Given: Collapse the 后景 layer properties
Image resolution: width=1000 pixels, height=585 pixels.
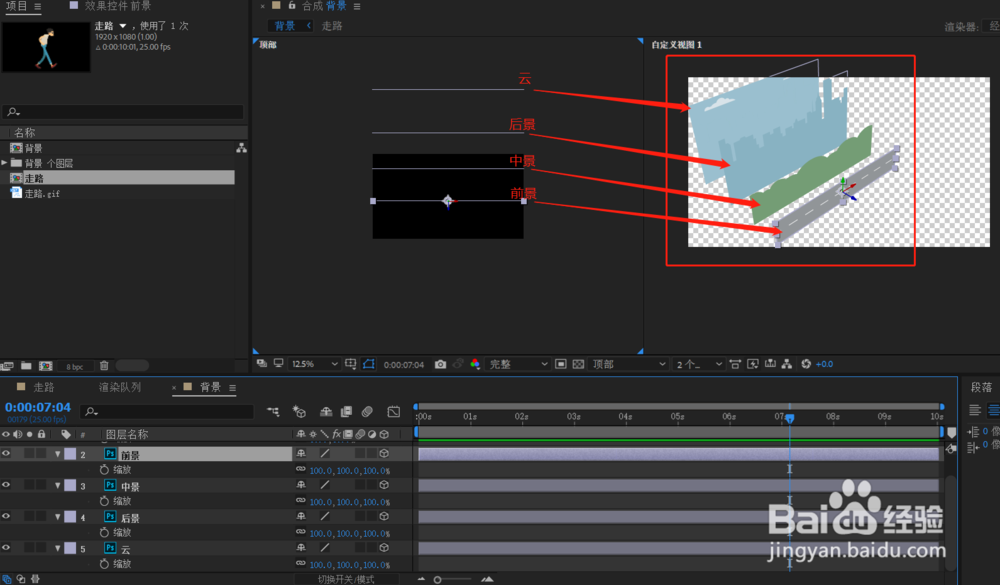Looking at the screenshot, I should 57,517.
